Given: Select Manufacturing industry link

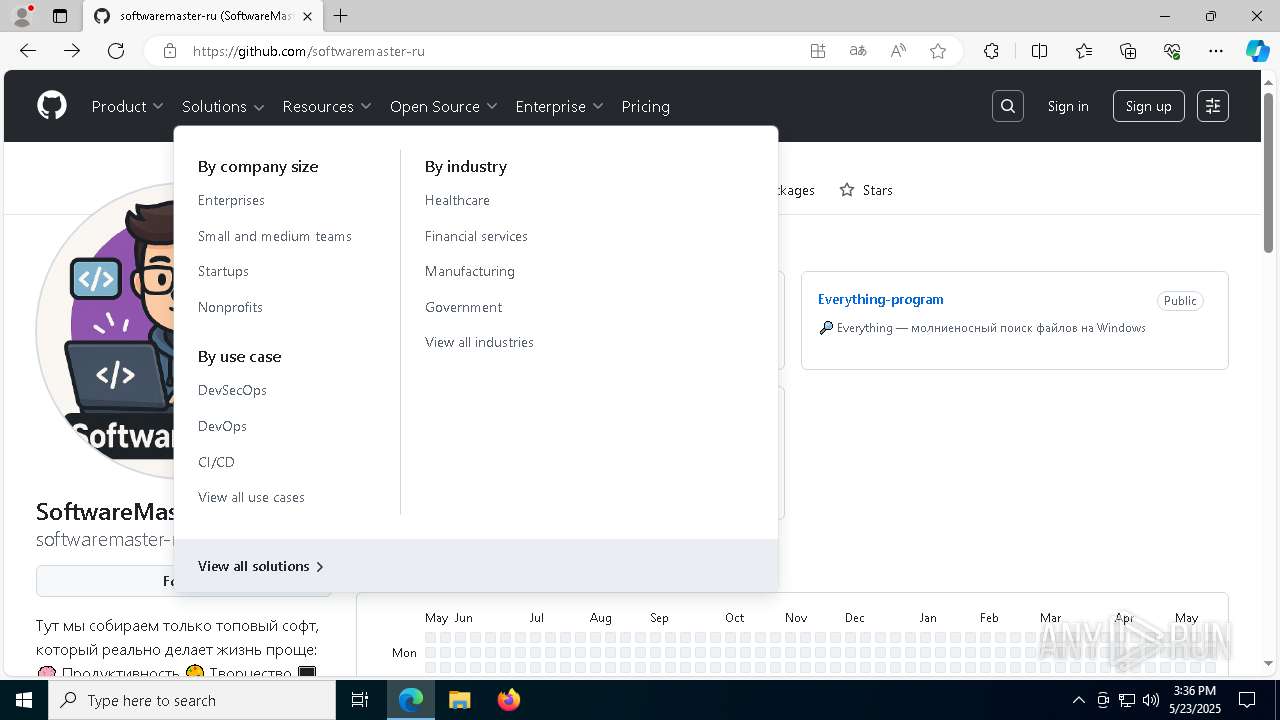Looking at the screenshot, I should (470, 271).
